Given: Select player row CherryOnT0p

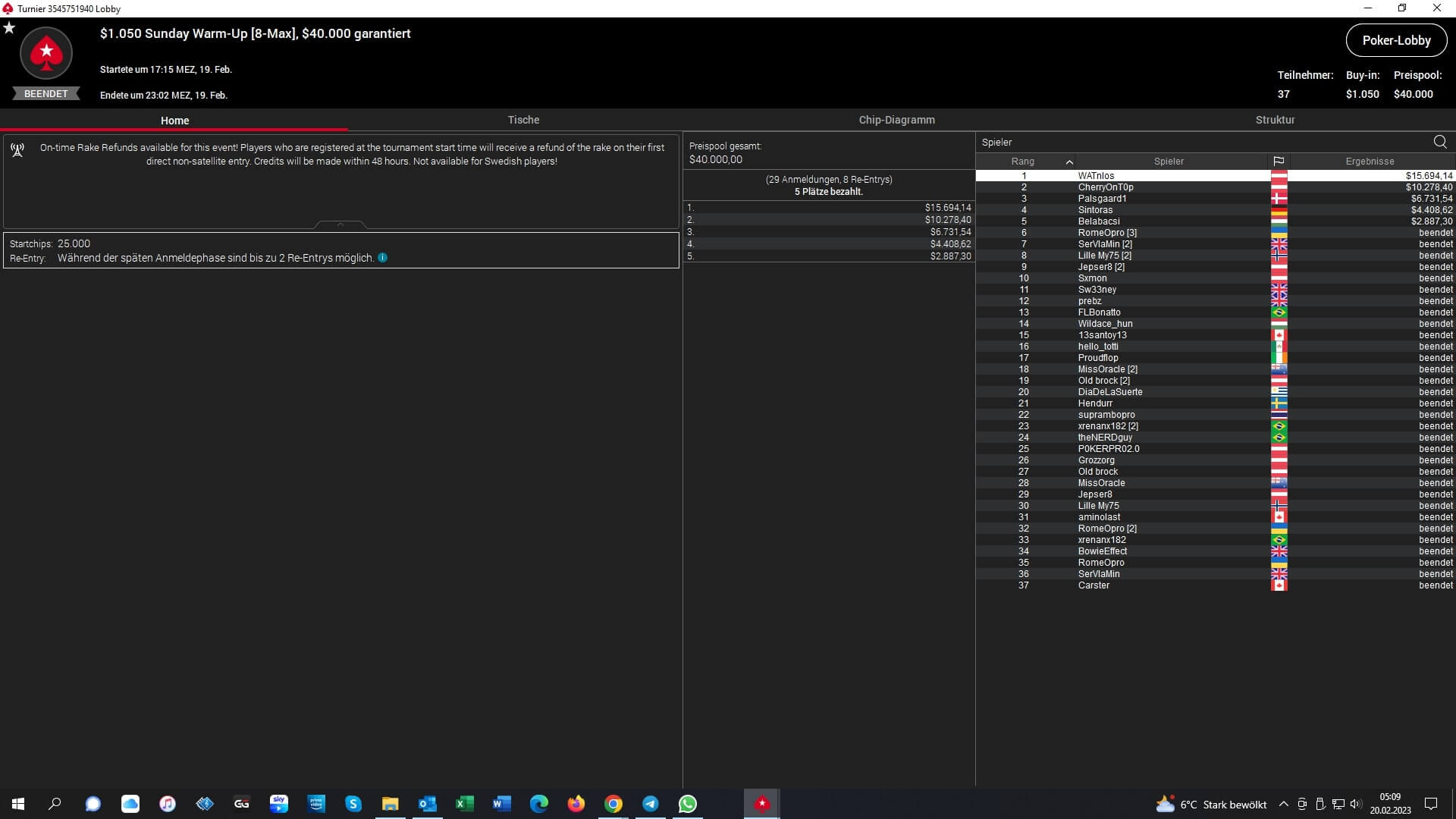Looking at the screenshot, I should (1215, 187).
